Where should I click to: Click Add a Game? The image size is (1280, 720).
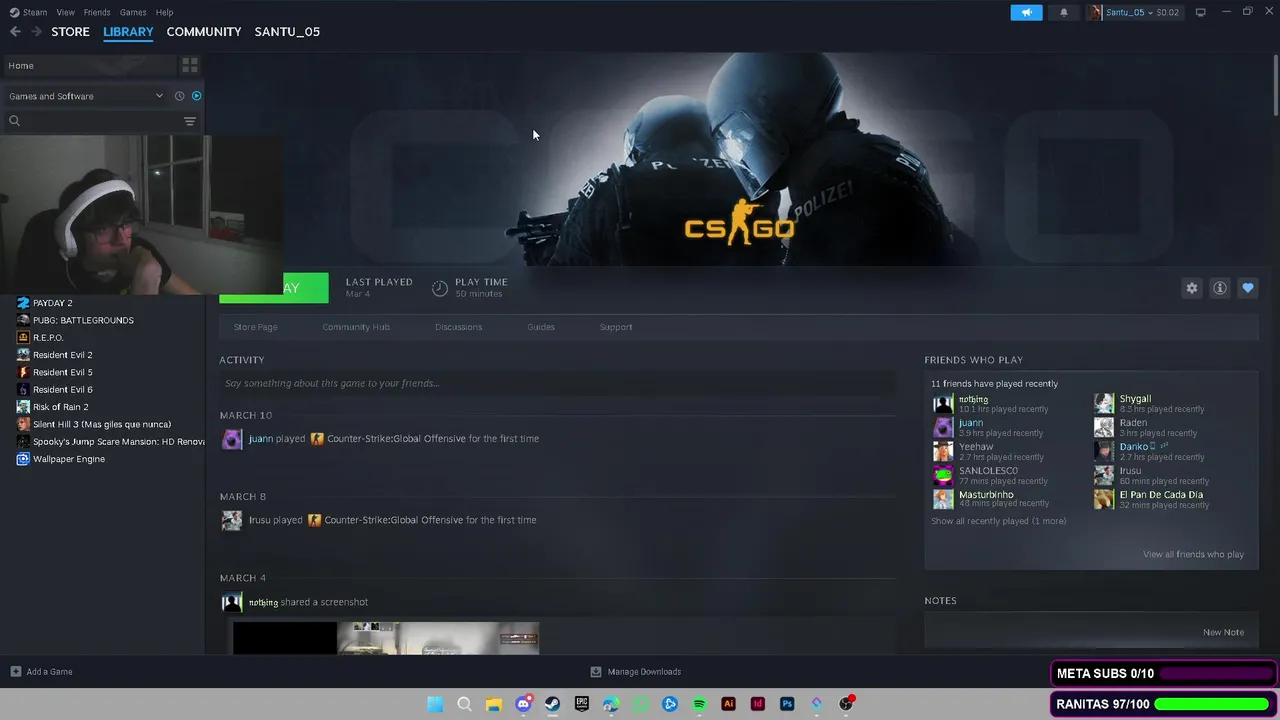click(x=41, y=672)
